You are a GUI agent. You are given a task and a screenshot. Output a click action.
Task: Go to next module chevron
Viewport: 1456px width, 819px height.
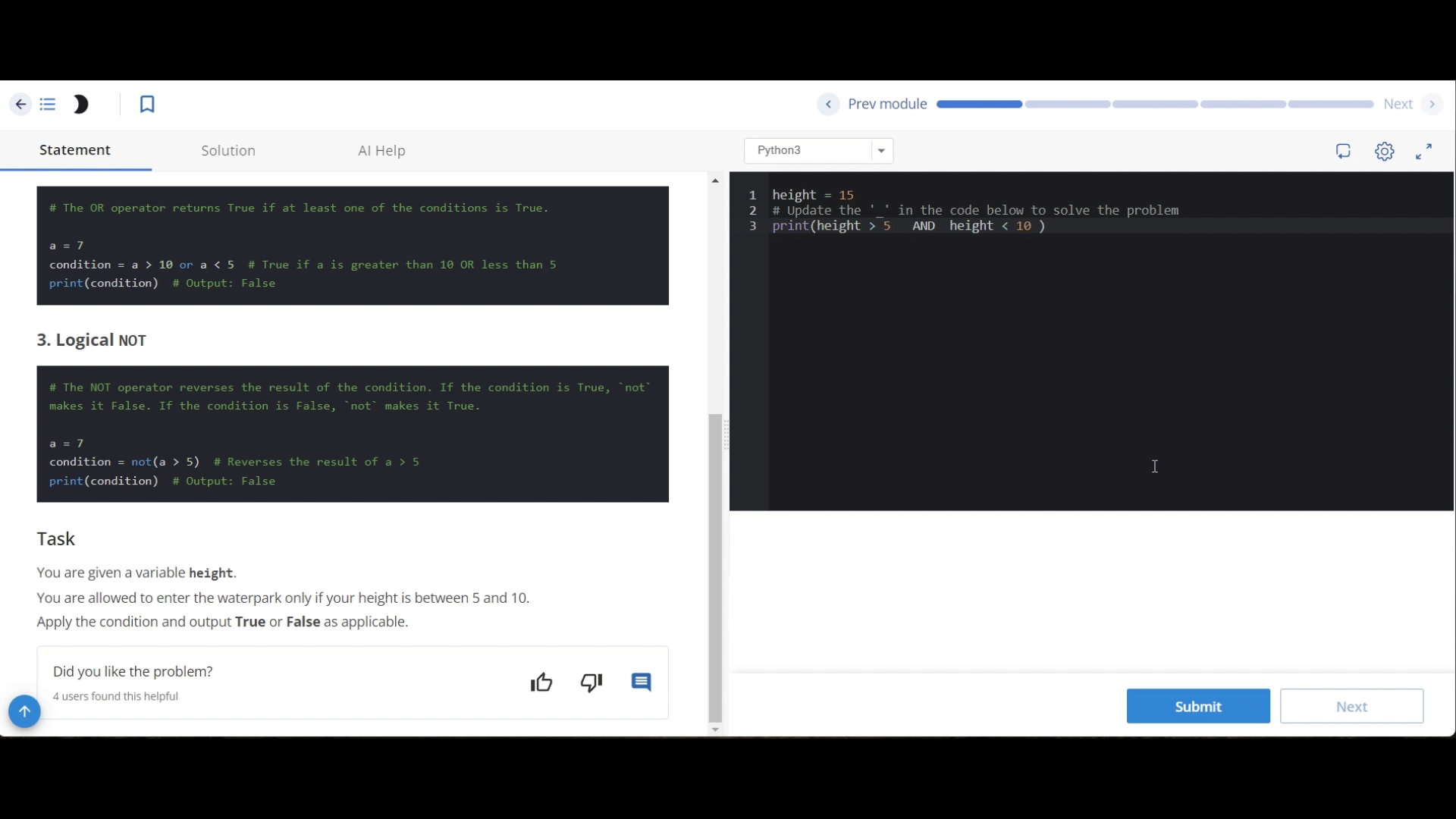coord(1432,104)
